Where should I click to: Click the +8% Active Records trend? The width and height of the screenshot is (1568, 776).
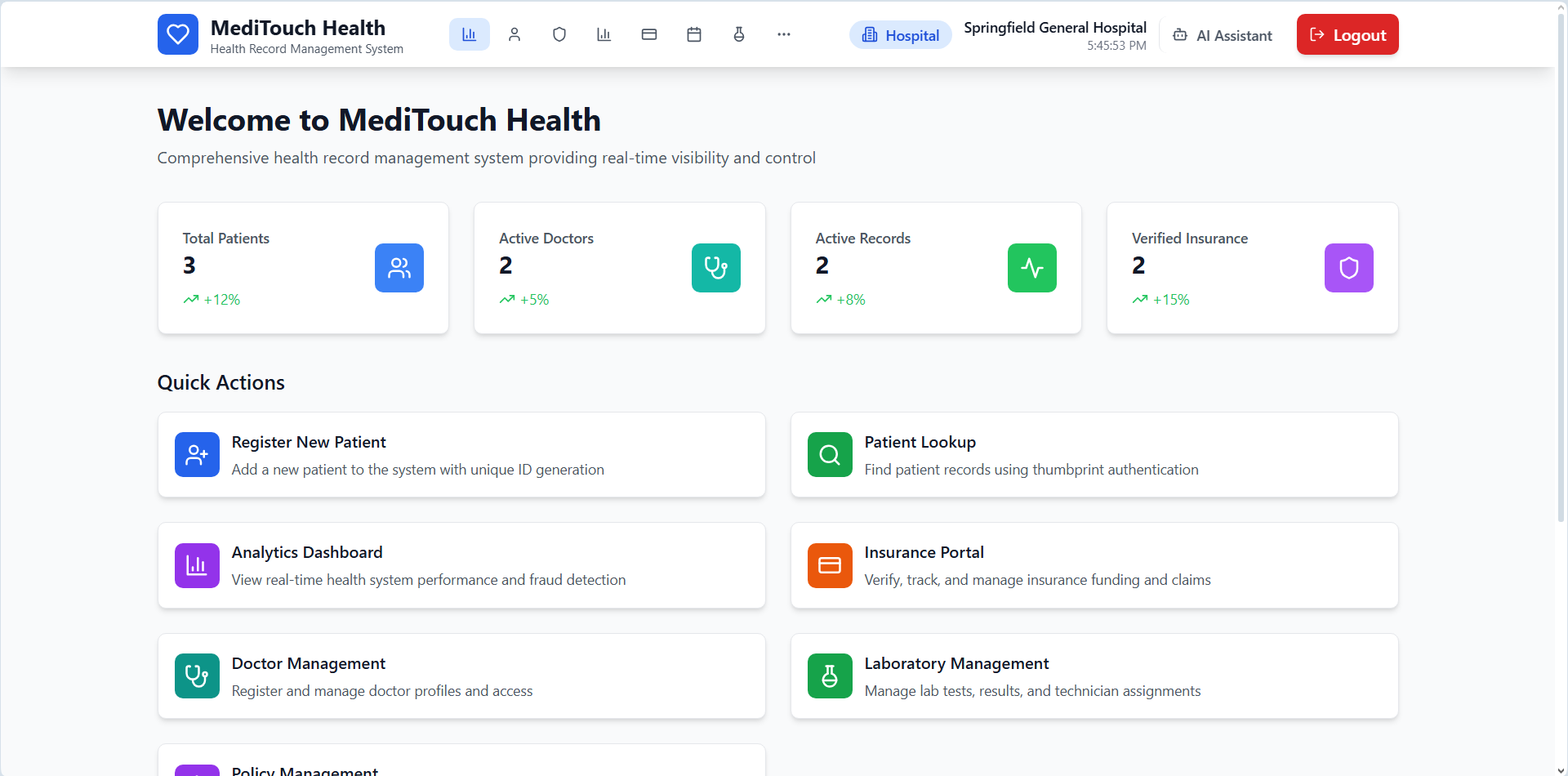pos(840,300)
